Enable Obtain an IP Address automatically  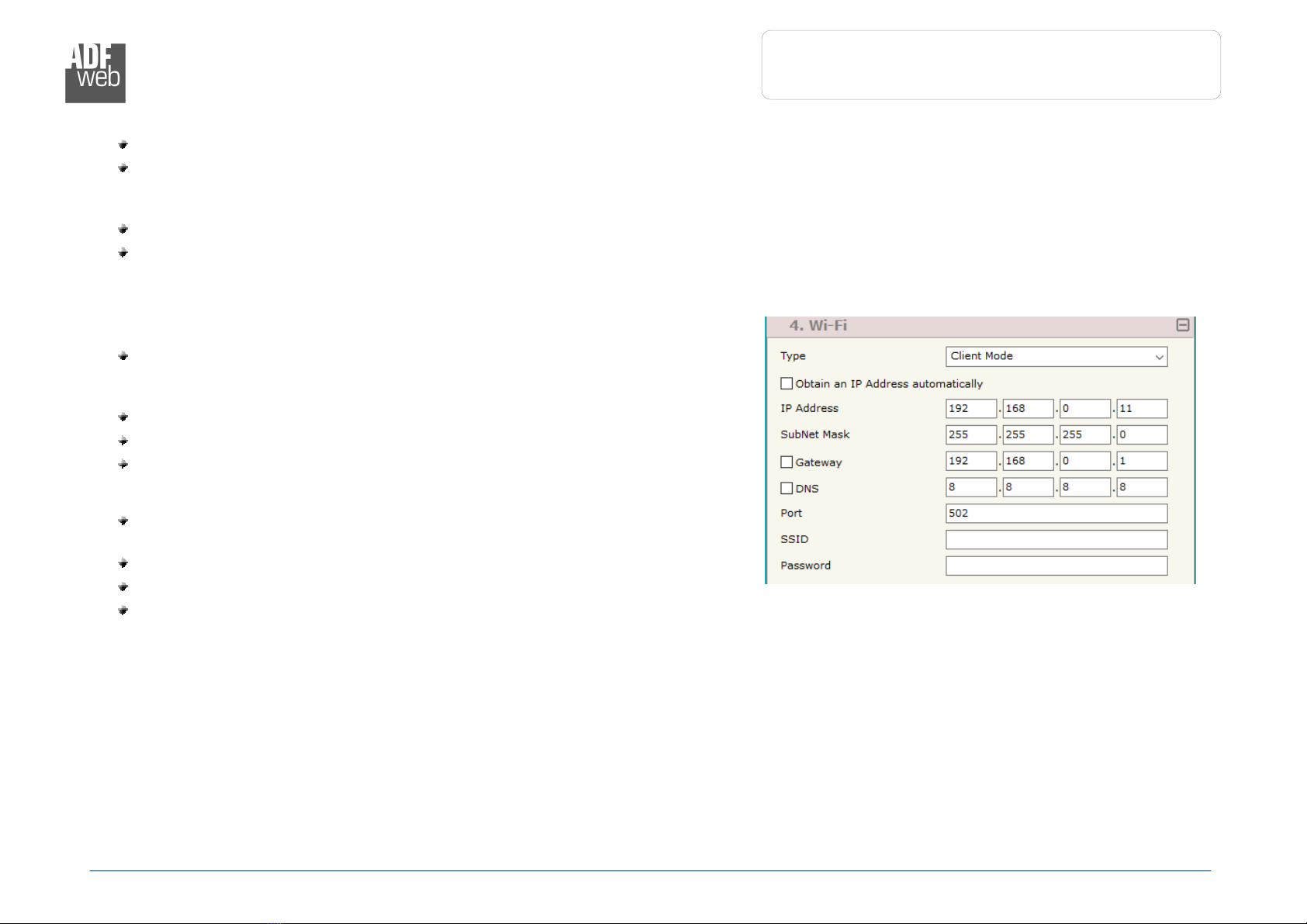click(x=787, y=383)
